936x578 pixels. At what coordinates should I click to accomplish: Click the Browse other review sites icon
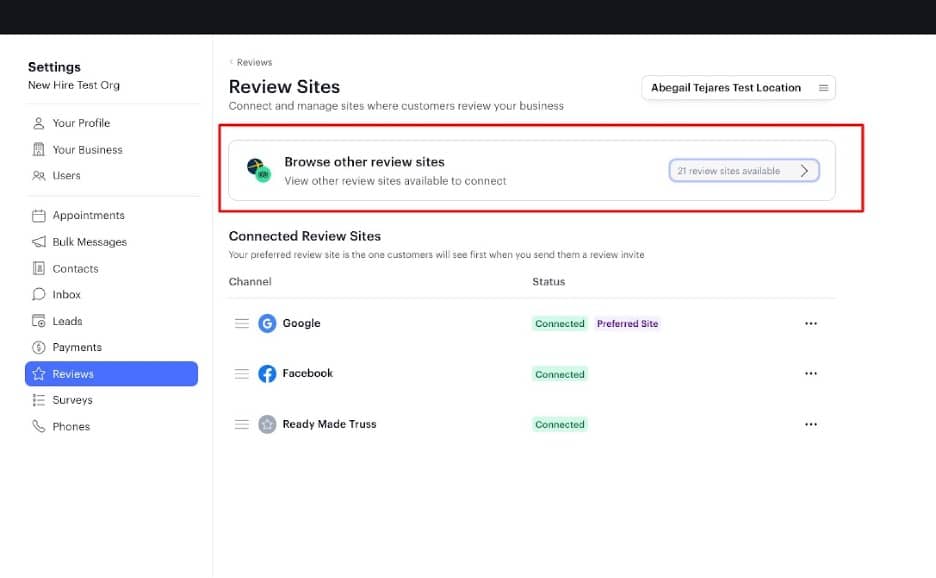point(259,170)
